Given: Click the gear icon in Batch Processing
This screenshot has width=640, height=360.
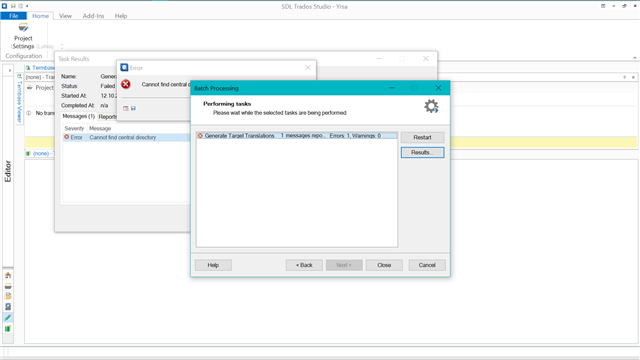Looking at the screenshot, I should click(x=431, y=106).
